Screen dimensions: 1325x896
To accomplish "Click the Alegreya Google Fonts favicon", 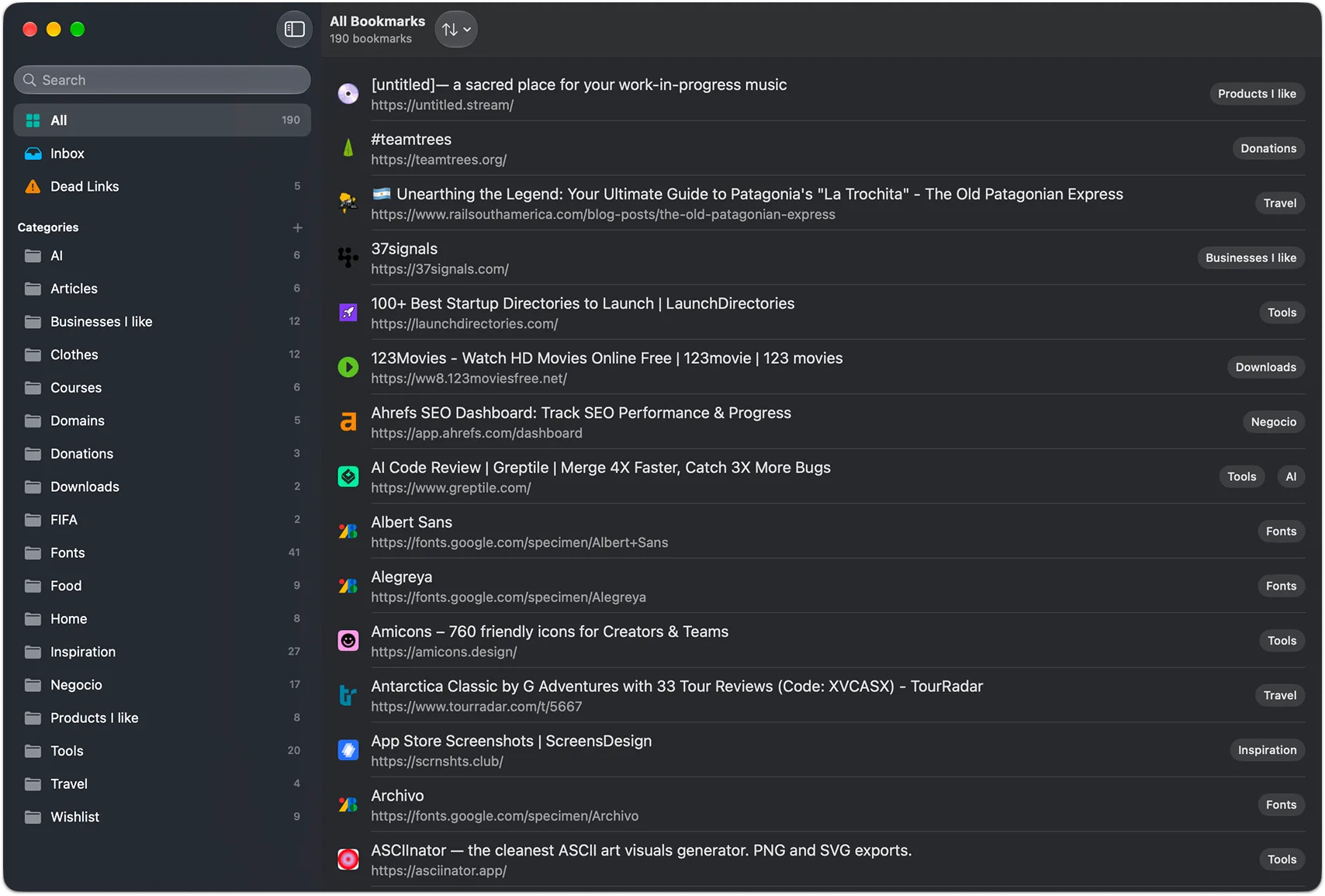I will (348, 586).
